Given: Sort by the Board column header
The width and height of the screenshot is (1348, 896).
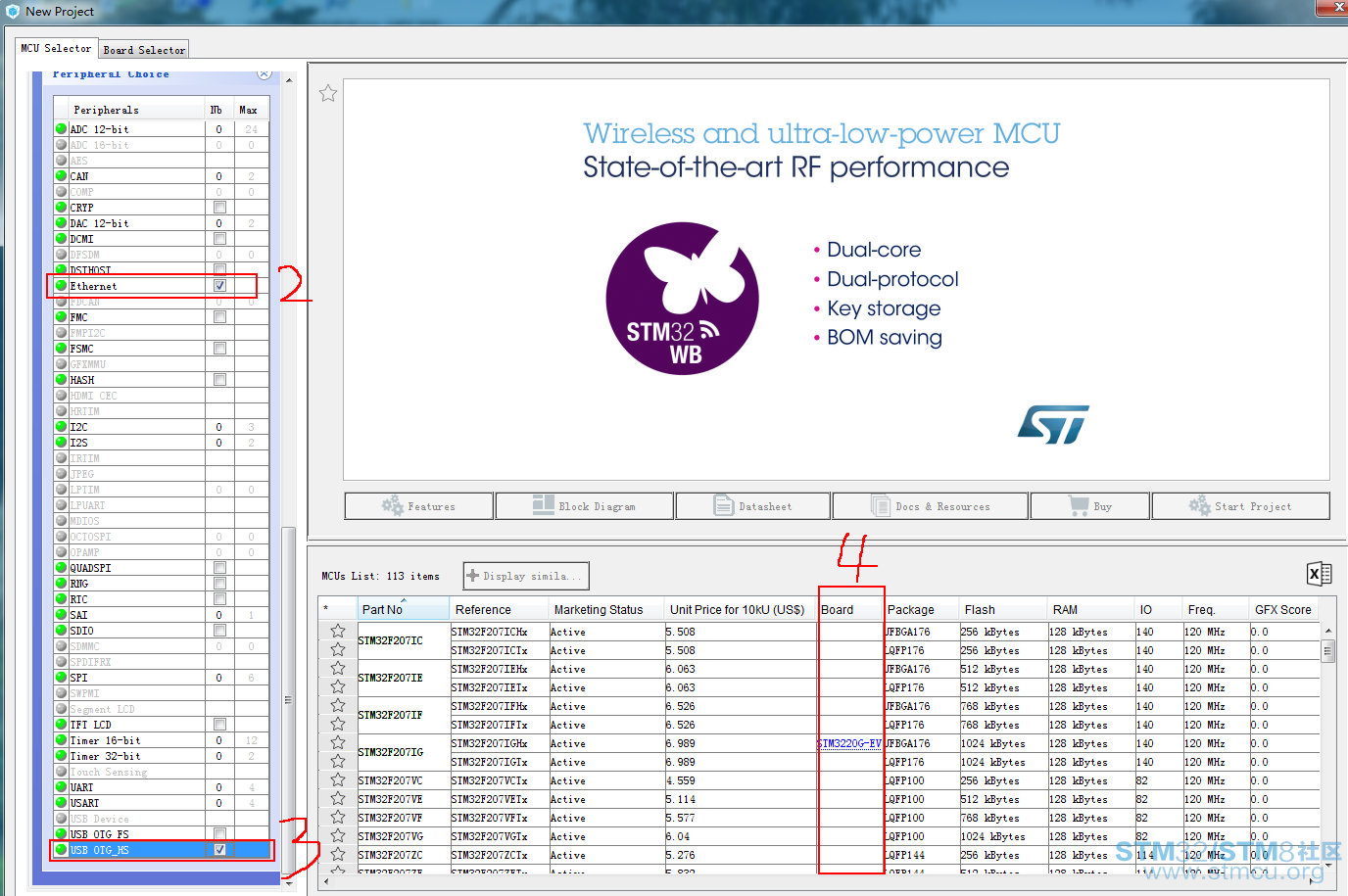Looking at the screenshot, I should click(851, 609).
